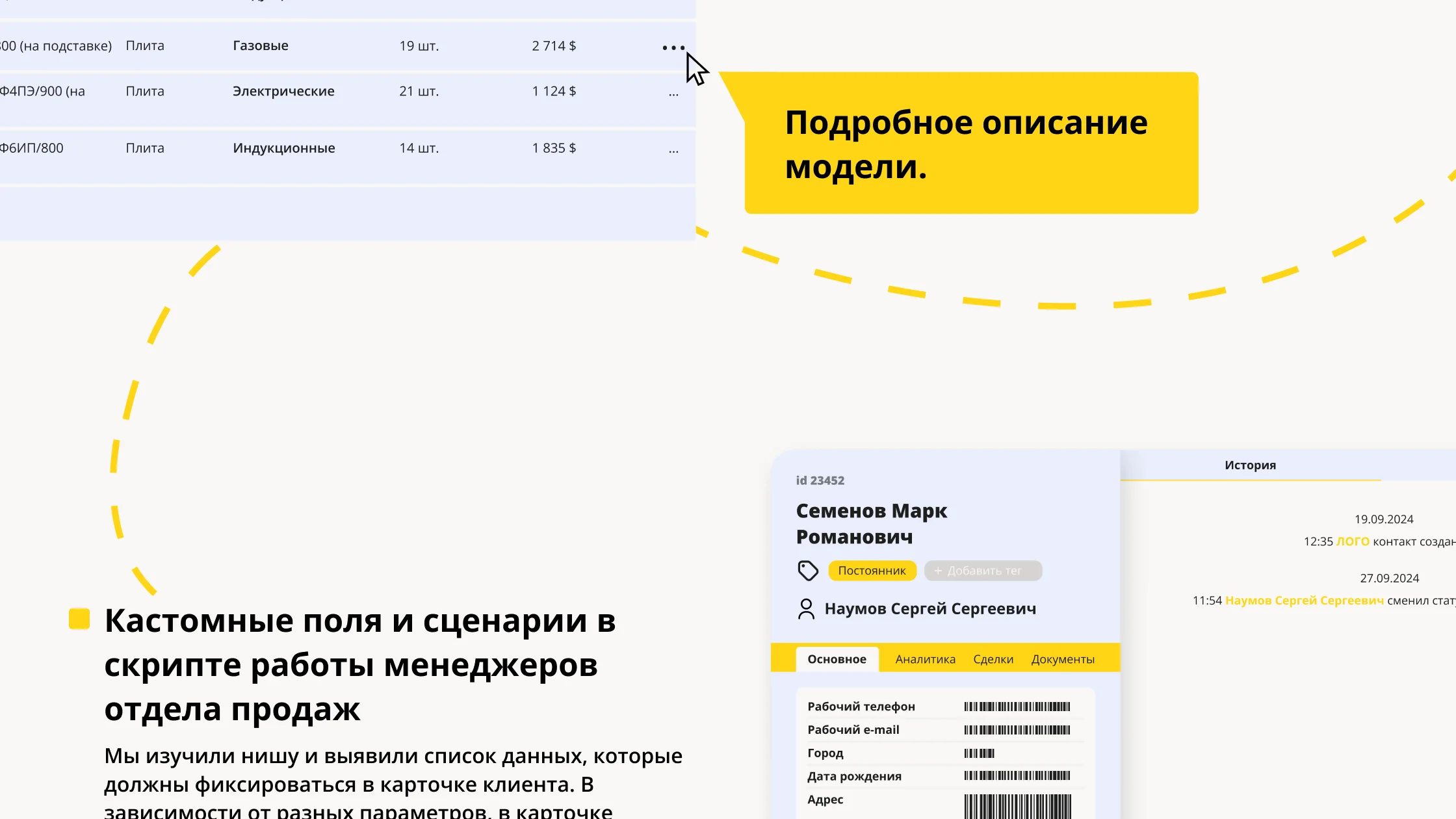Click the Добавить тег button
Viewport: 1456px width, 819px height.
(983, 571)
